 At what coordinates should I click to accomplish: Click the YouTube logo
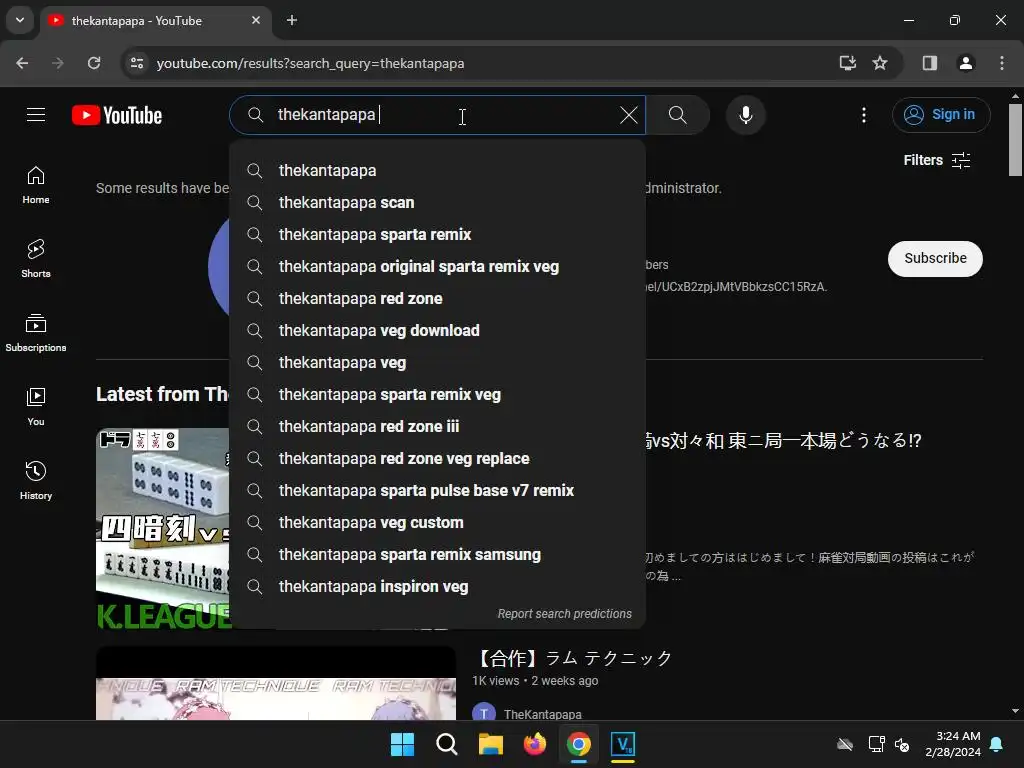[117, 115]
